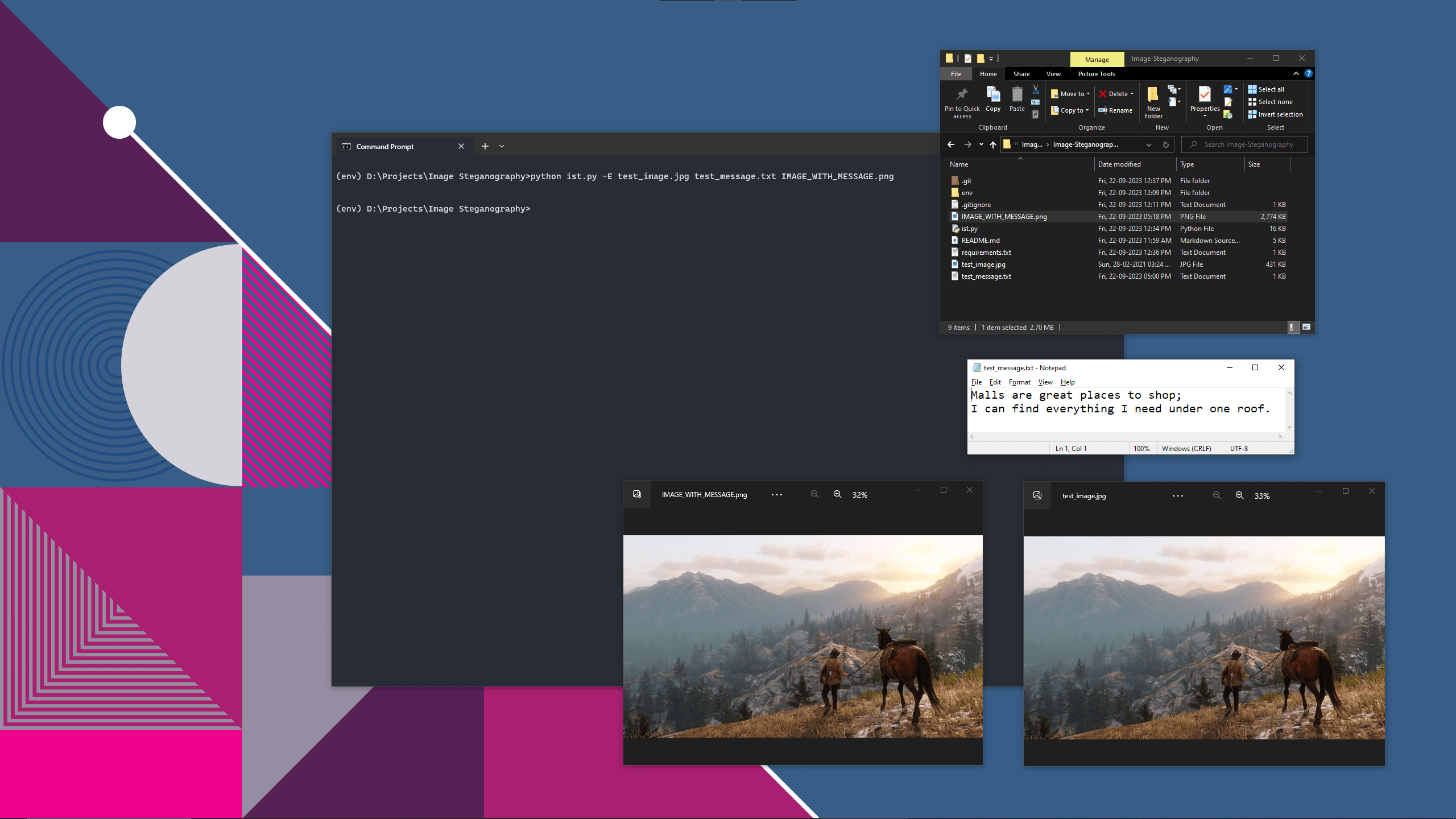Click Rename in the Organize group
The image size is (1456, 819).
pyautogui.click(x=1115, y=110)
